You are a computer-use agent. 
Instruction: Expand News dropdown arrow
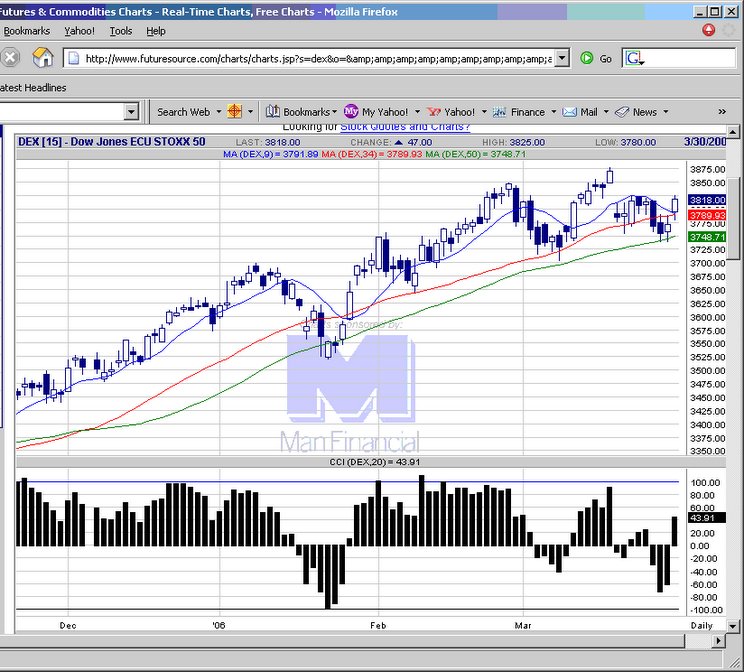coord(666,112)
